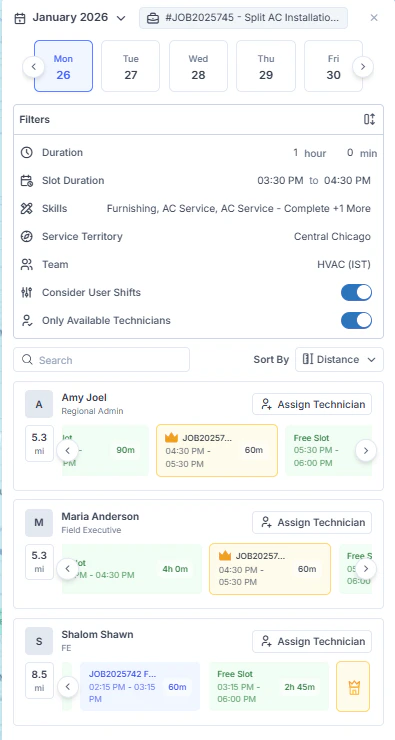Click Amy Joel's 5.3 mi distance badge
The image size is (395, 740).
[39, 444]
